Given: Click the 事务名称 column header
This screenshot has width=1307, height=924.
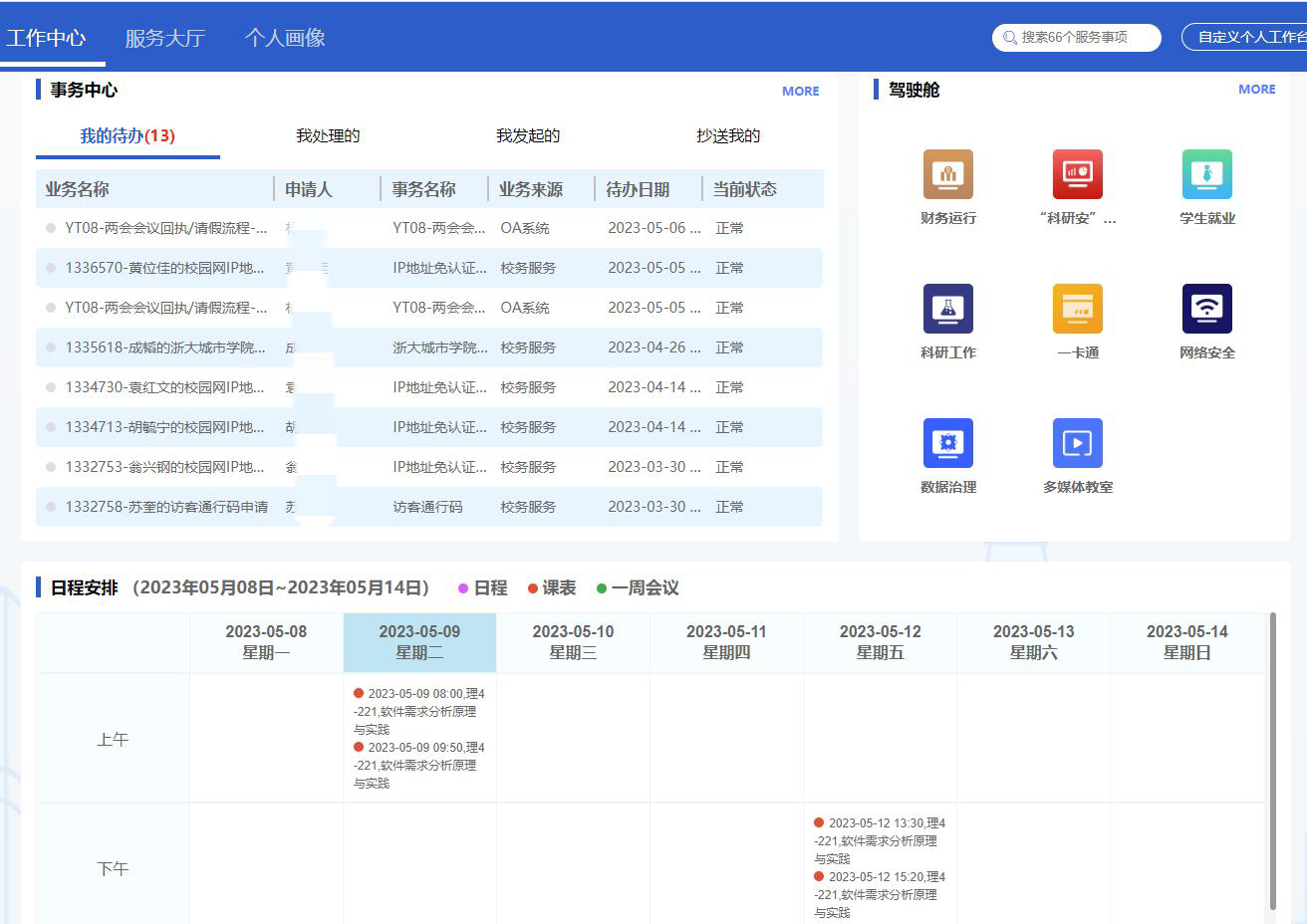Looking at the screenshot, I should pos(423,189).
